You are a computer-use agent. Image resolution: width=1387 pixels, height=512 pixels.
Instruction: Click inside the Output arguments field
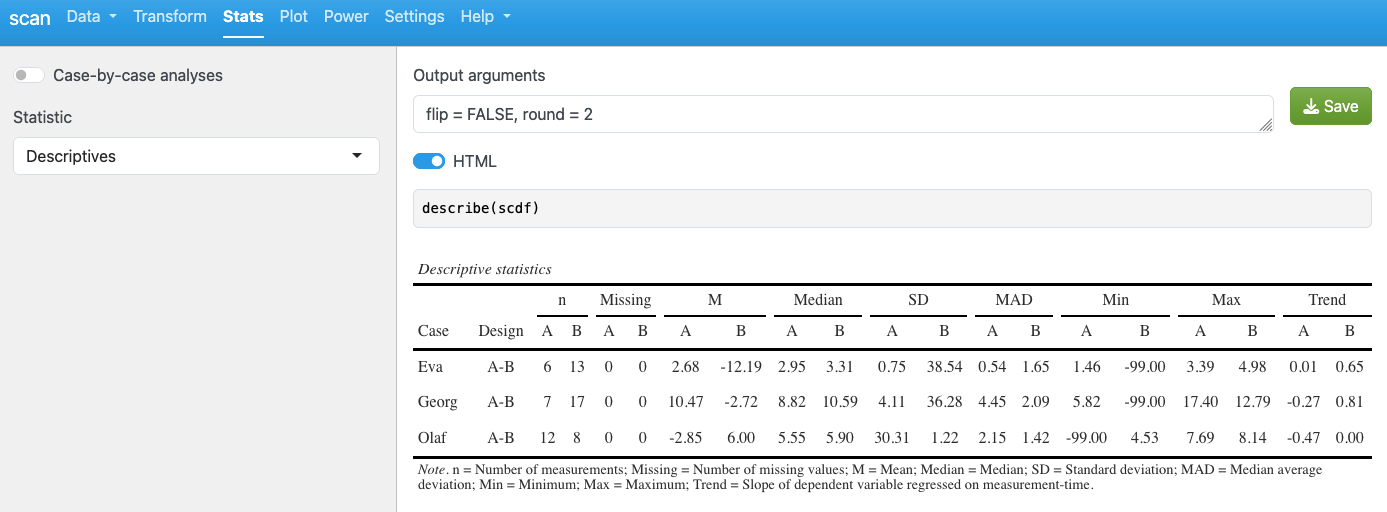[x=843, y=114]
